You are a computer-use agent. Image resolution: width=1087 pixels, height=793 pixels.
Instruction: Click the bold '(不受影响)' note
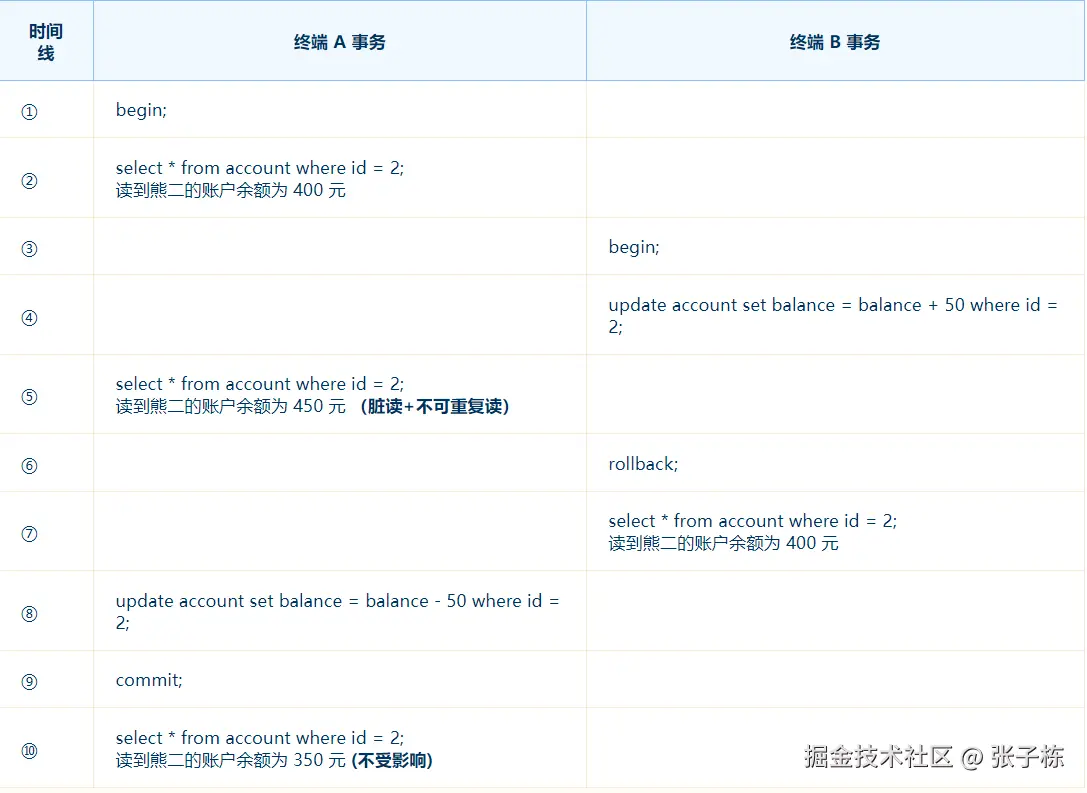point(392,760)
